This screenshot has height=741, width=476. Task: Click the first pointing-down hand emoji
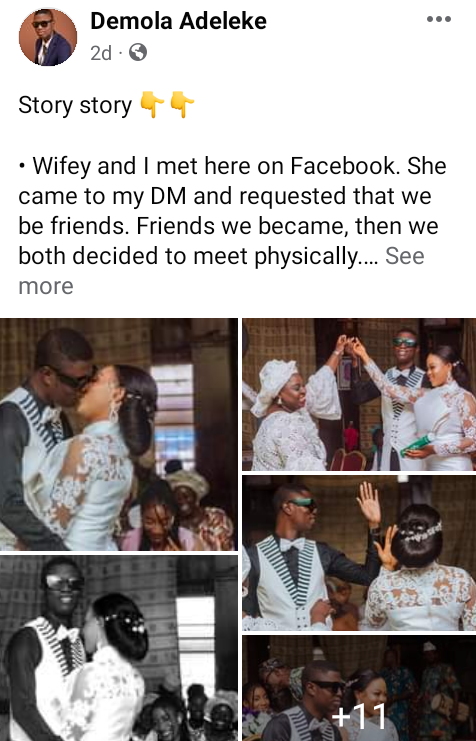click(x=152, y=104)
